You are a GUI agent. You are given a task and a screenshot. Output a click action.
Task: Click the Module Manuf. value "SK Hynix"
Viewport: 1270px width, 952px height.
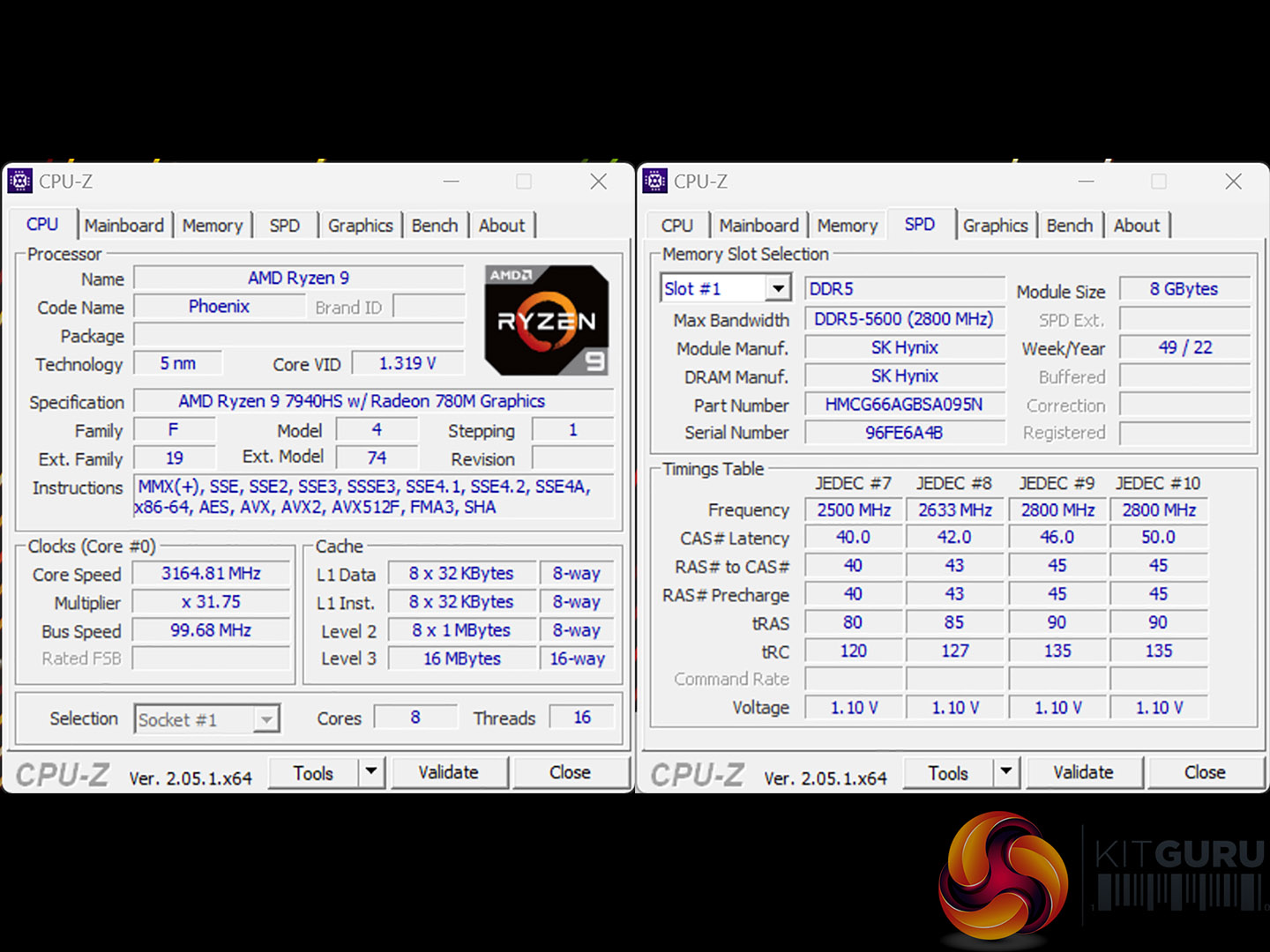(x=905, y=347)
